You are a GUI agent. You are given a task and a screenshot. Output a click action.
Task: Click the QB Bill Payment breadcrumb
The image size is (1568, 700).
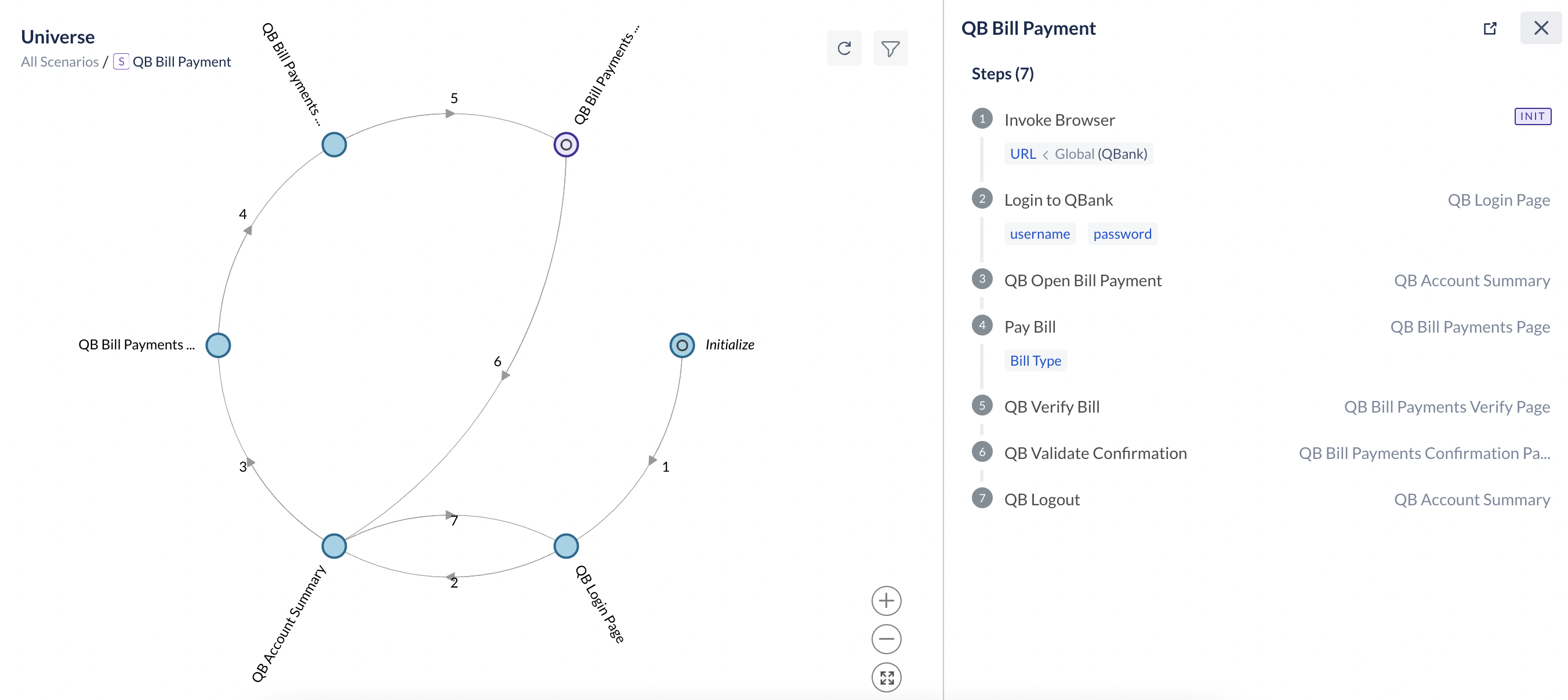point(182,61)
